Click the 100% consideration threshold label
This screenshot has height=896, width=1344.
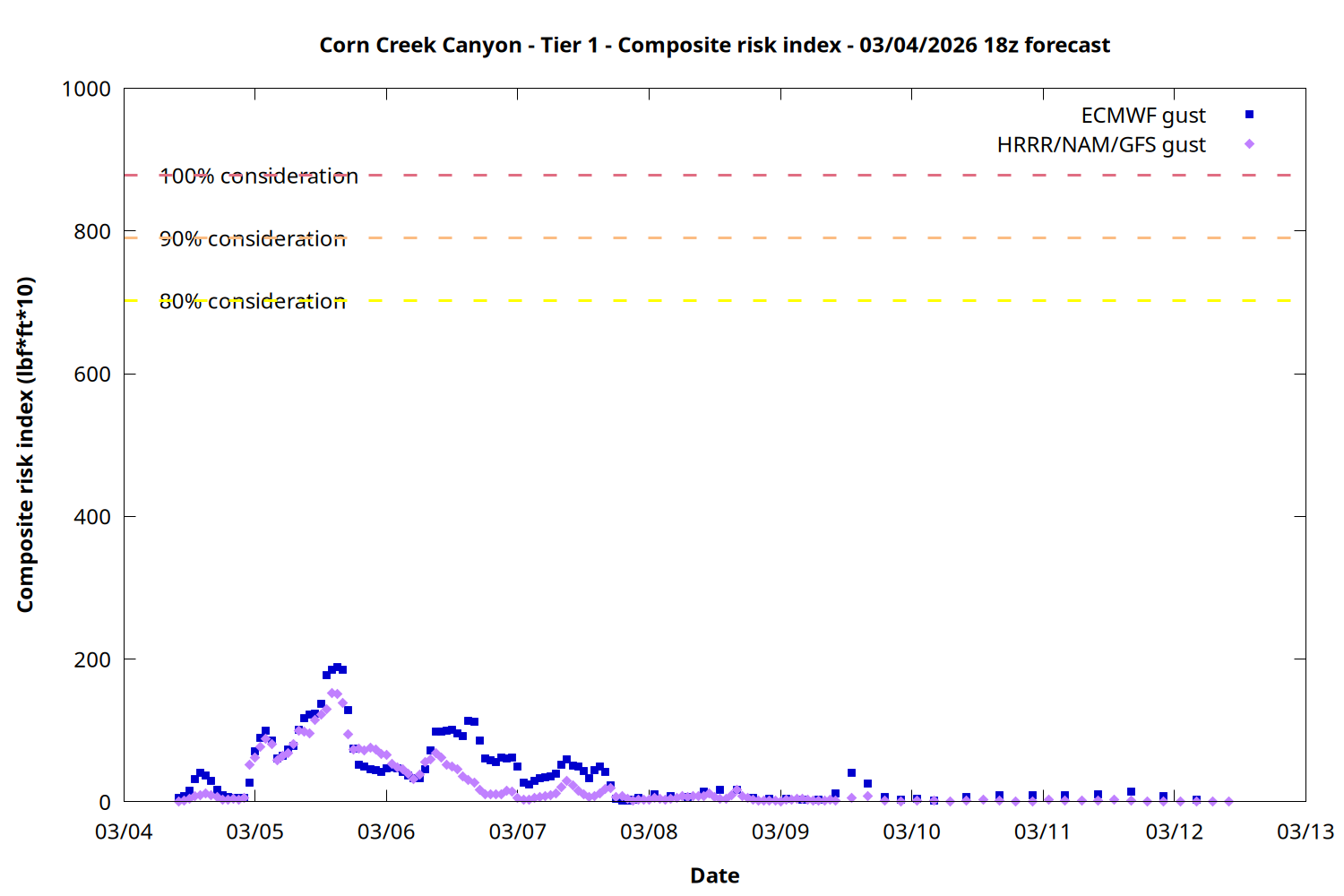click(259, 177)
